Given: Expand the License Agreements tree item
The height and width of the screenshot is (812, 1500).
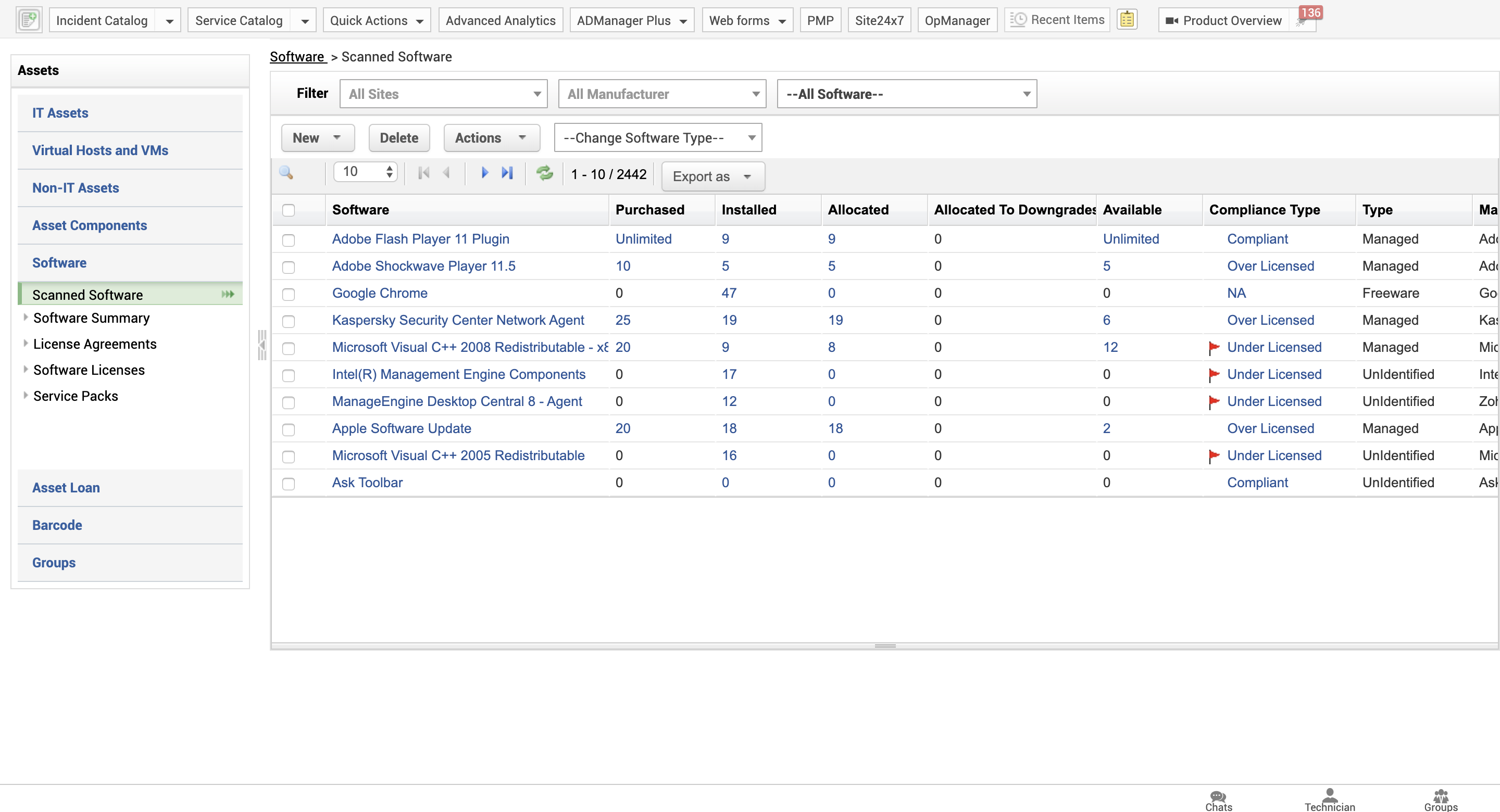Looking at the screenshot, I should point(26,344).
